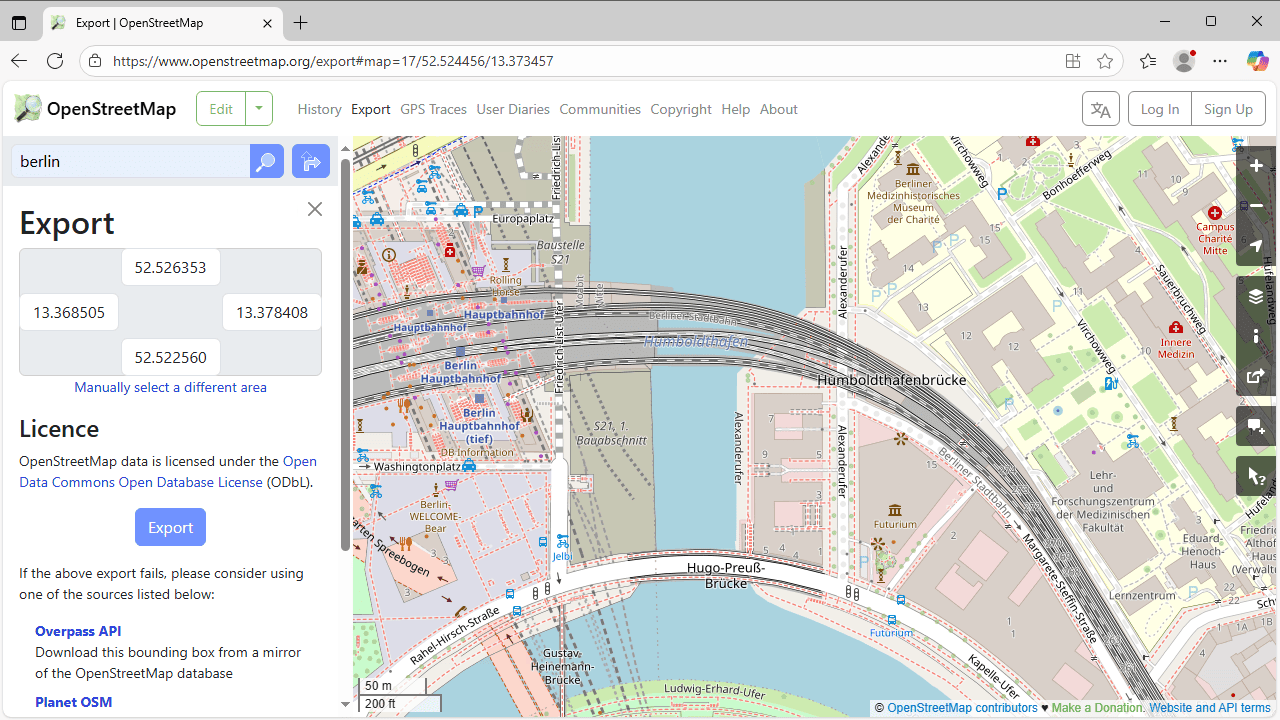
Task: Open directions between two points
Action: point(310,161)
